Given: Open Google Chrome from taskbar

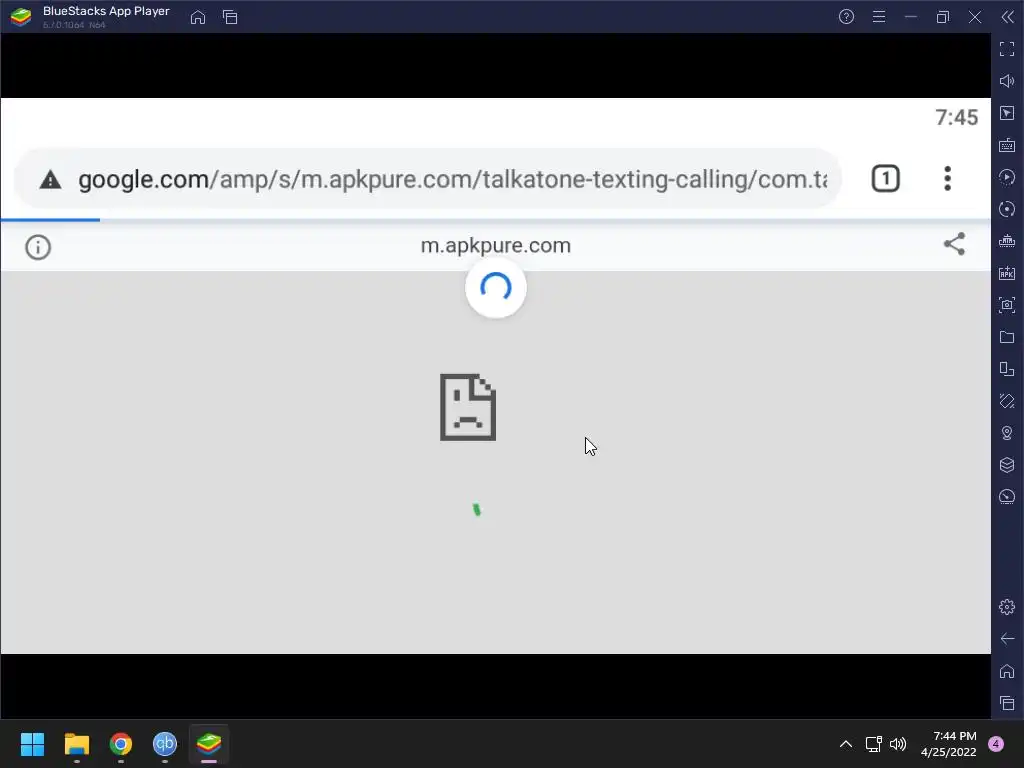Looking at the screenshot, I should 121,744.
